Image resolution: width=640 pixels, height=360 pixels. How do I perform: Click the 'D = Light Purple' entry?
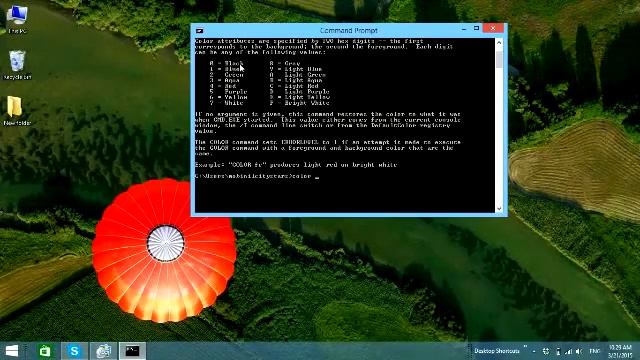[300, 92]
